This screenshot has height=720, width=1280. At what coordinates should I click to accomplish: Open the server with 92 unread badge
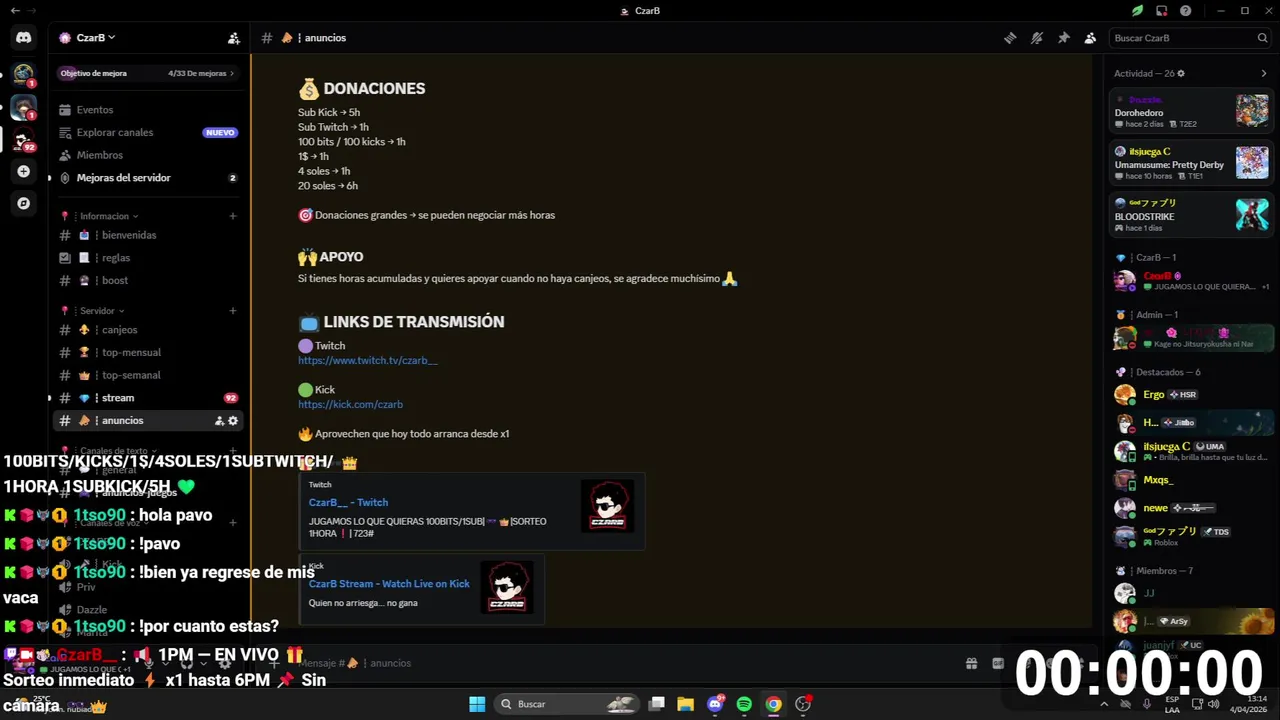(x=23, y=139)
